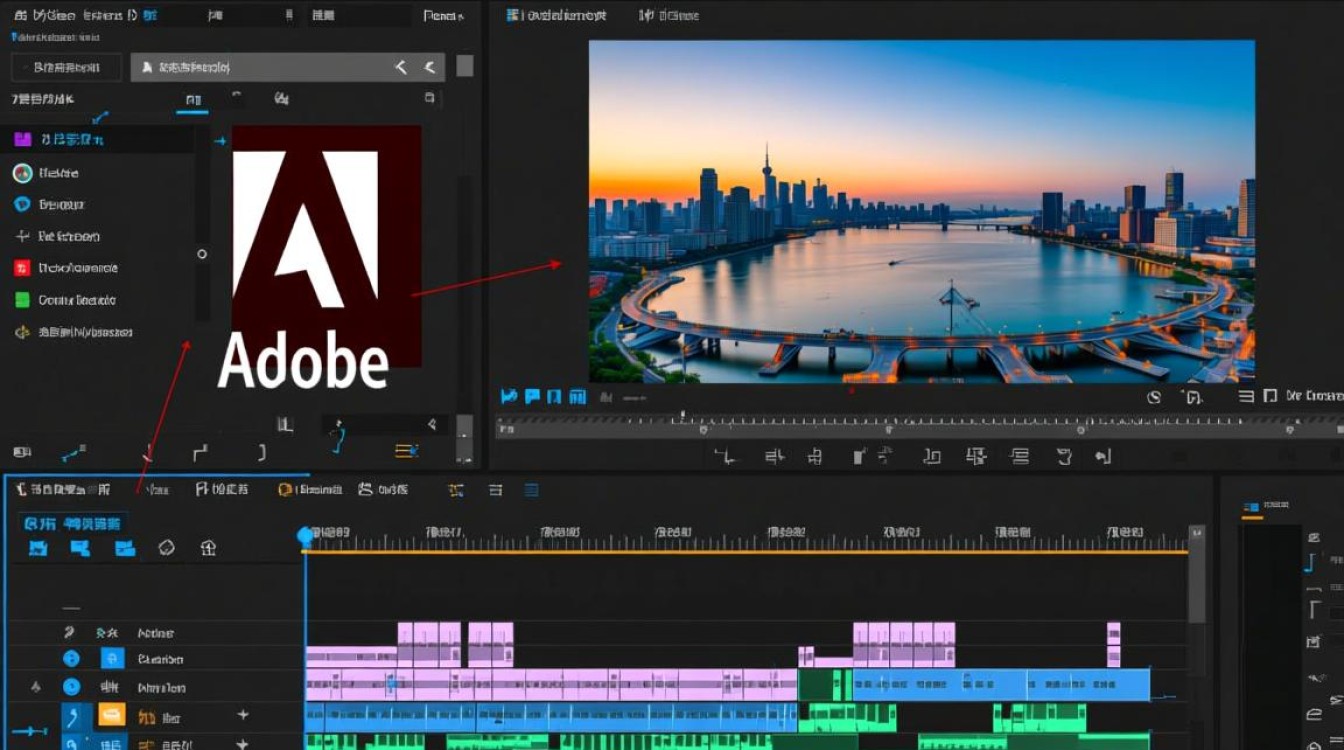Image resolution: width=1344 pixels, height=750 pixels.
Task: Click the green square icon in the left list
Action: click(22, 300)
